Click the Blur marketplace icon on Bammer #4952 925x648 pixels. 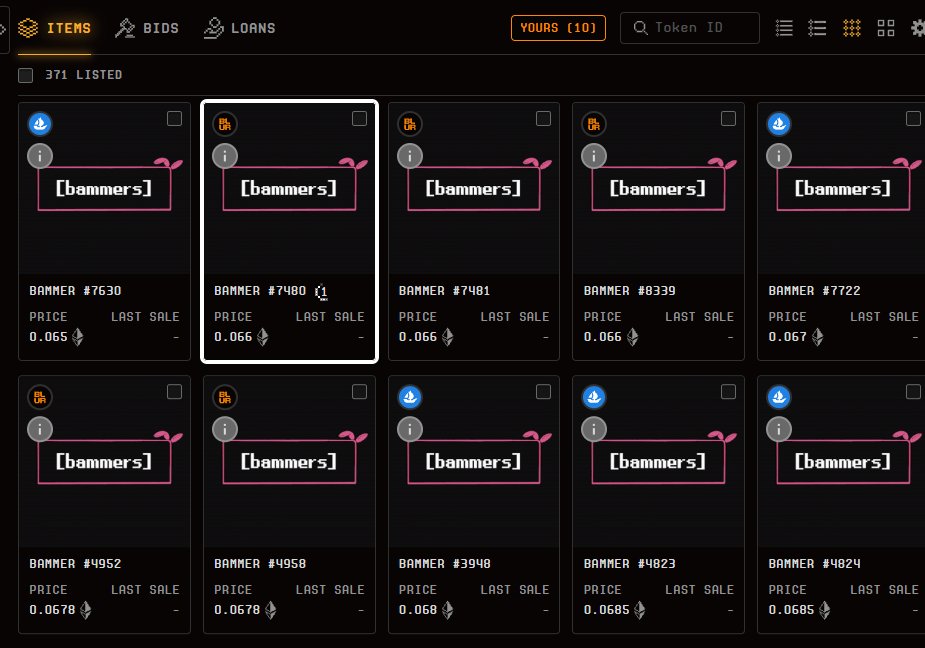tap(40, 397)
